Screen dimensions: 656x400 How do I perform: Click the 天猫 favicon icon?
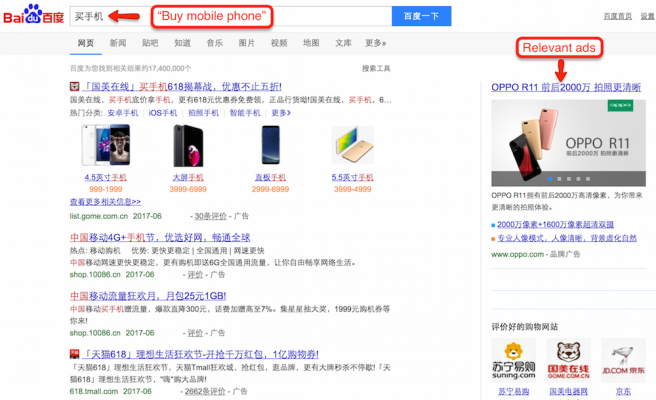(74, 354)
